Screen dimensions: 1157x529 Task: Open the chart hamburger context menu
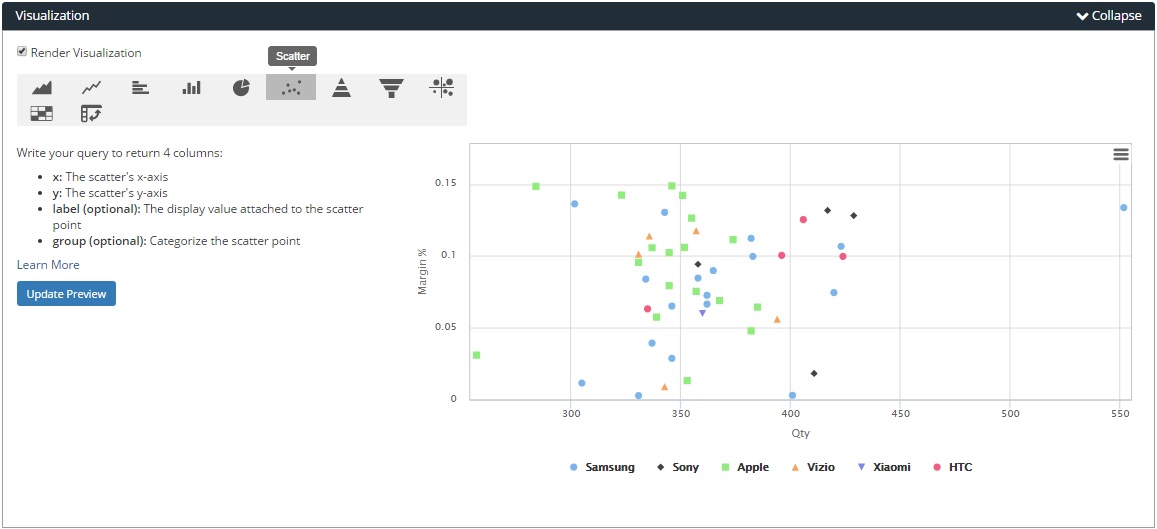pyautogui.click(x=1121, y=154)
